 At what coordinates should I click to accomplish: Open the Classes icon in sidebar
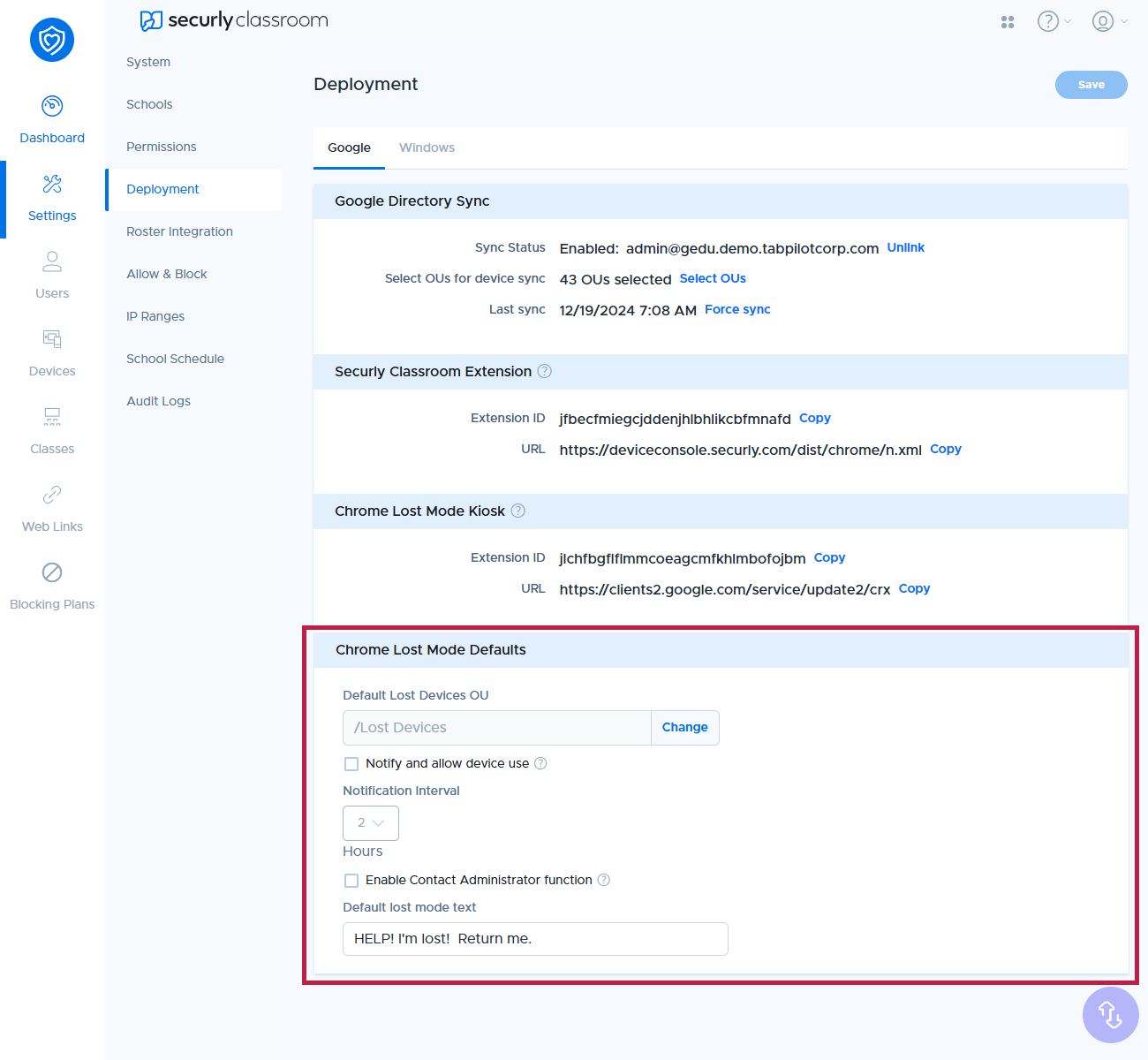tap(52, 417)
